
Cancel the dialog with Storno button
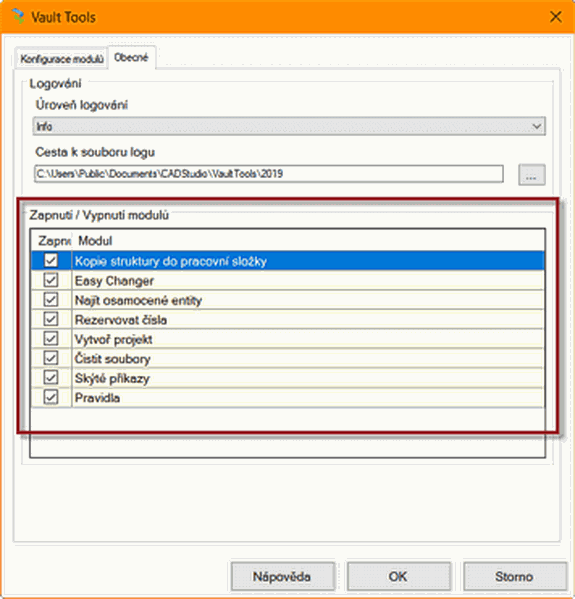click(x=515, y=576)
